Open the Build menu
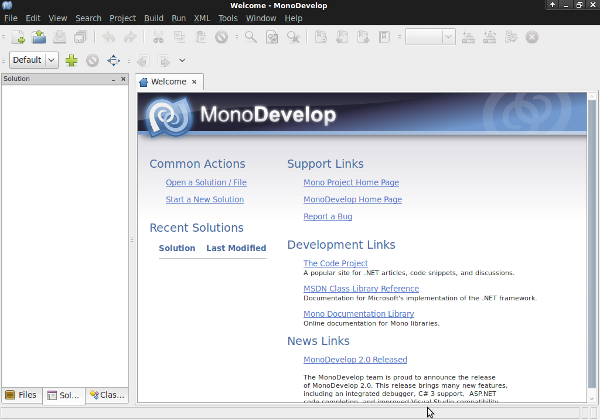The width and height of the screenshot is (600, 420). click(x=154, y=18)
